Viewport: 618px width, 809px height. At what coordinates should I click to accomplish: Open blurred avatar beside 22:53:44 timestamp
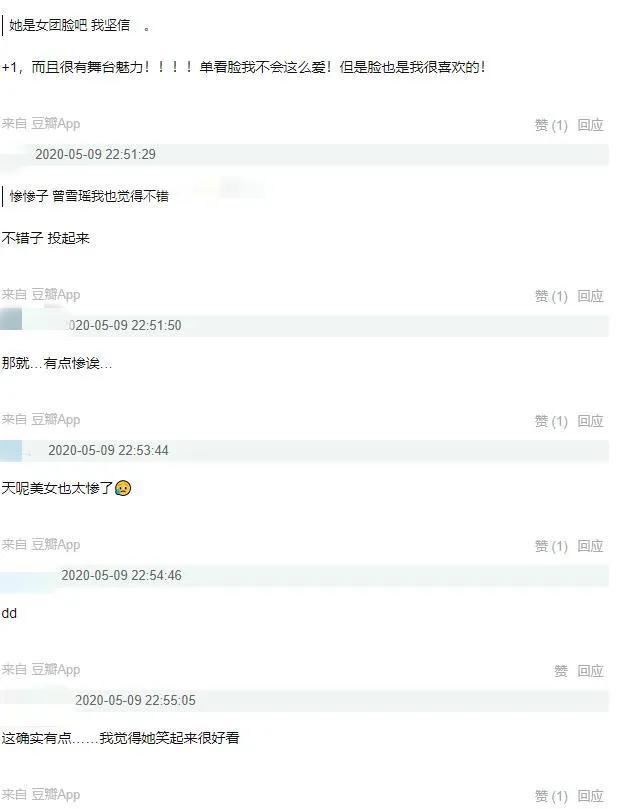(x=11, y=450)
